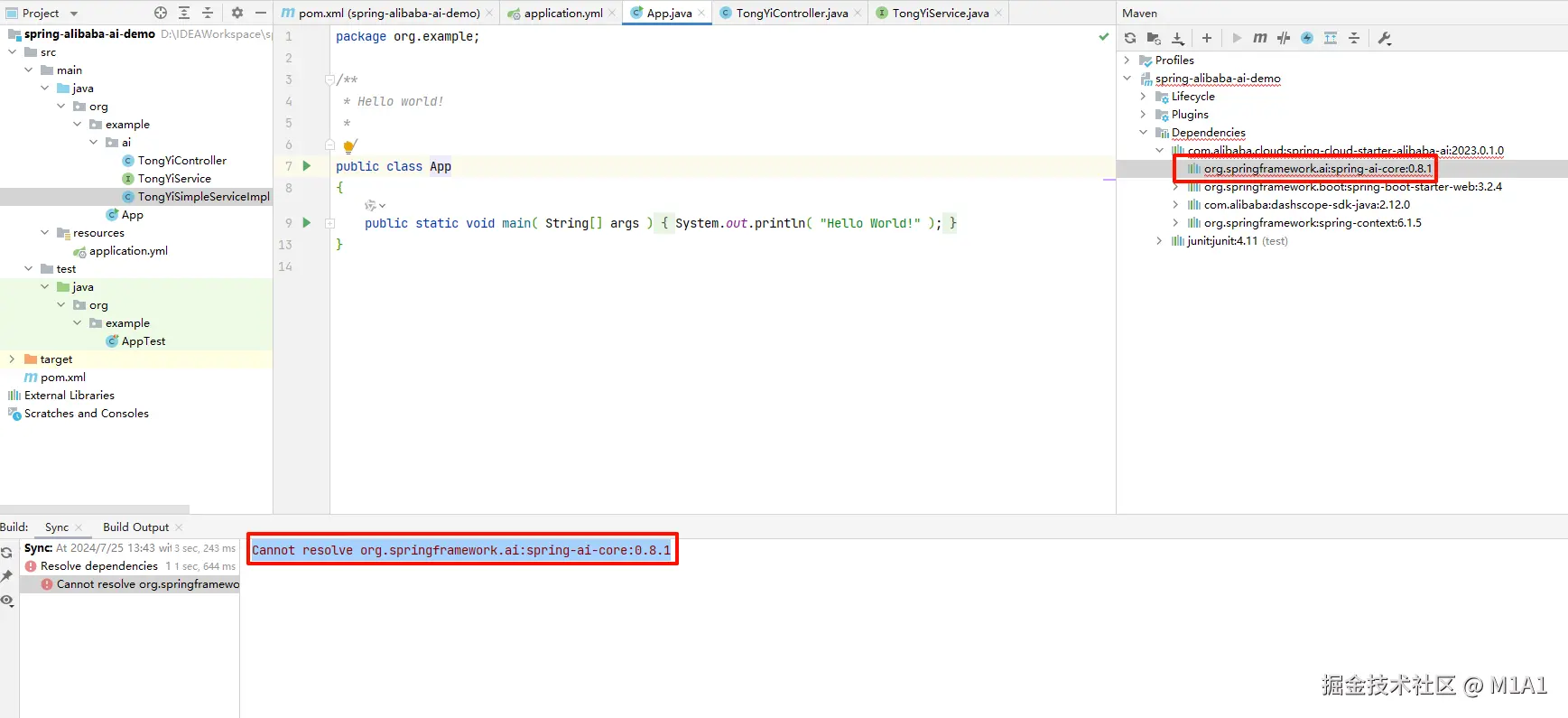Image resolution: width=1568 pixels, height=718 pixels.
Task: Show the Maven dependencies diagram
Action: point(1331,38)
